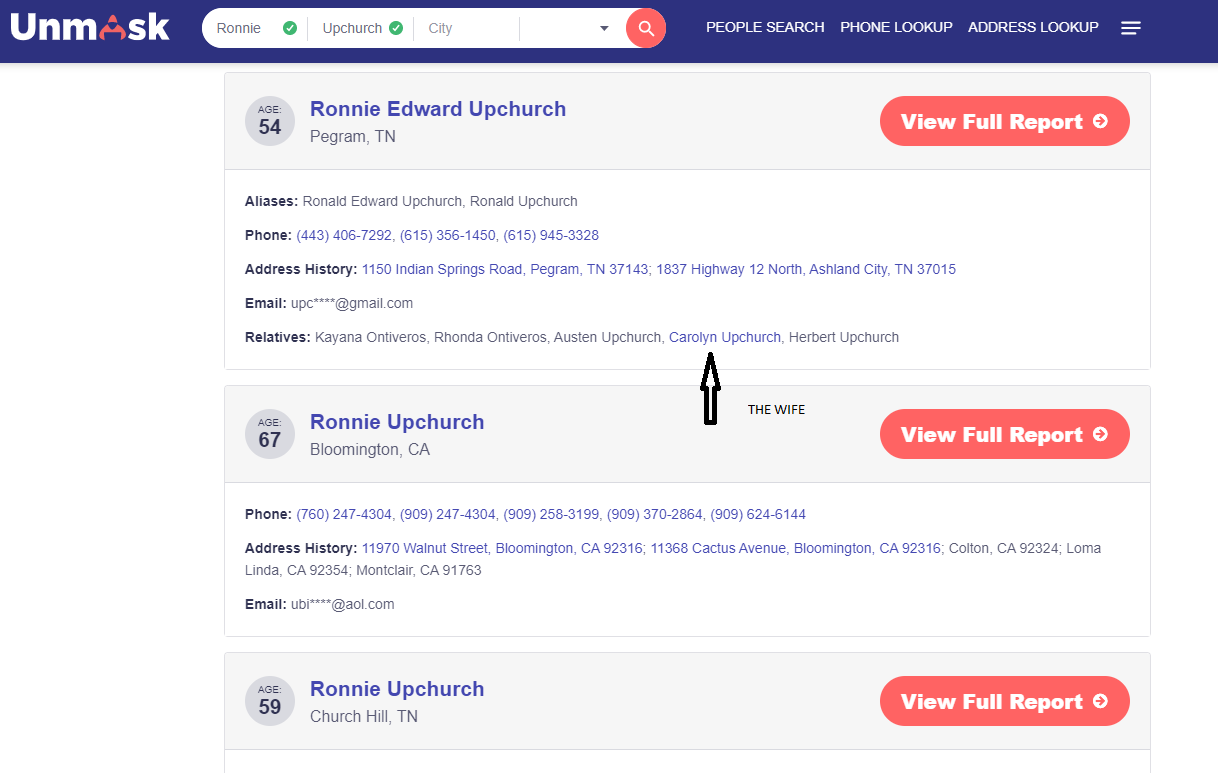View Full Report for Bloomington, CA result

pyautogui.click(x=1004, y=435)
